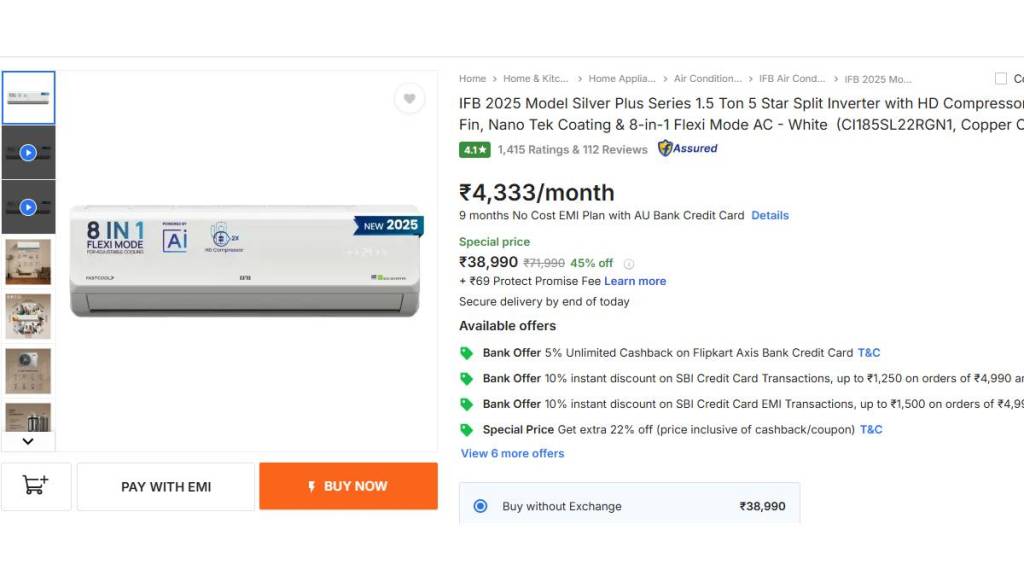Click the green tag icon beside Special Price offer
1024x576 pixels.
466,430
